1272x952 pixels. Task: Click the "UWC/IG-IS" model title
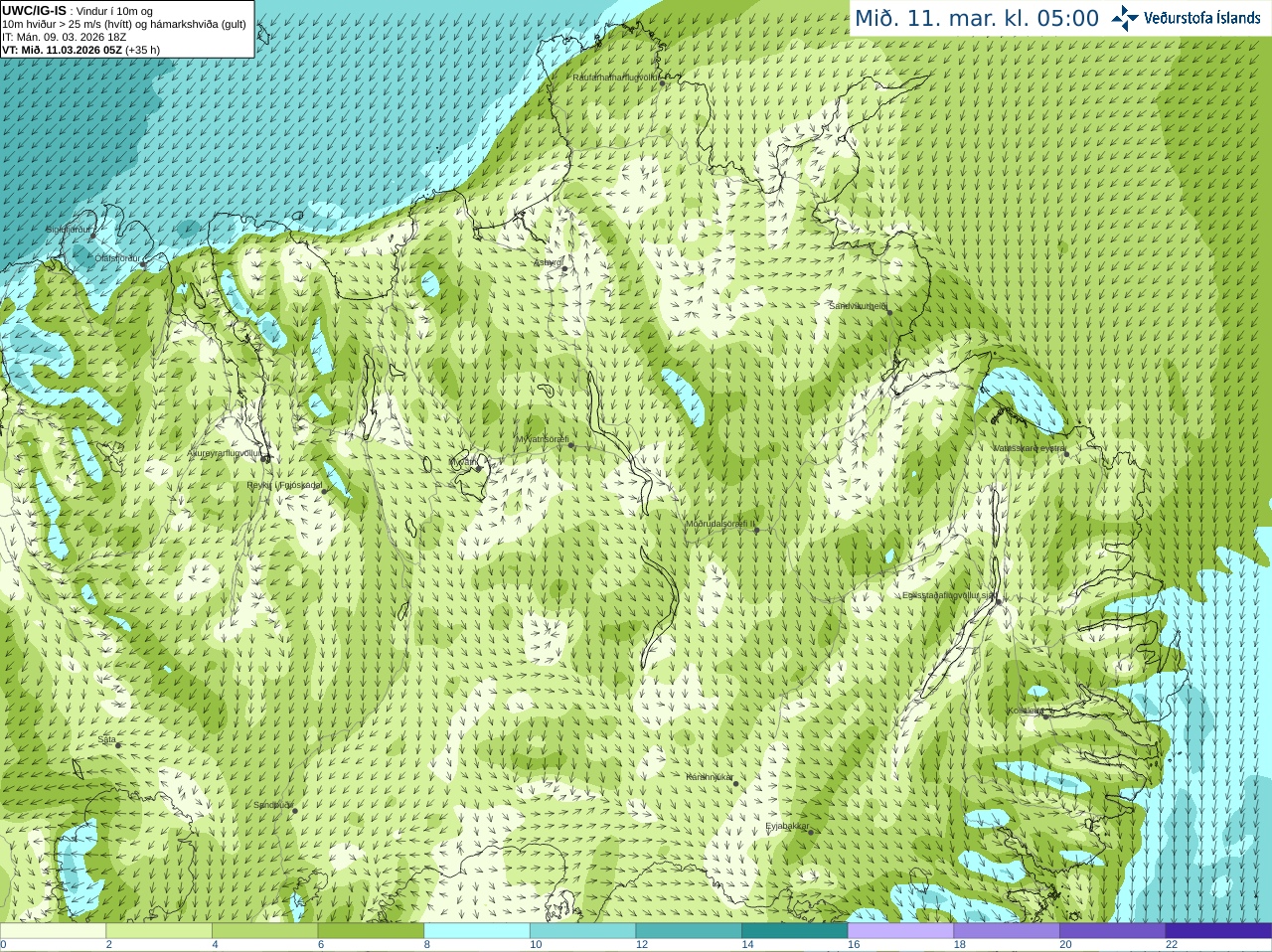(x=35, y=10)
